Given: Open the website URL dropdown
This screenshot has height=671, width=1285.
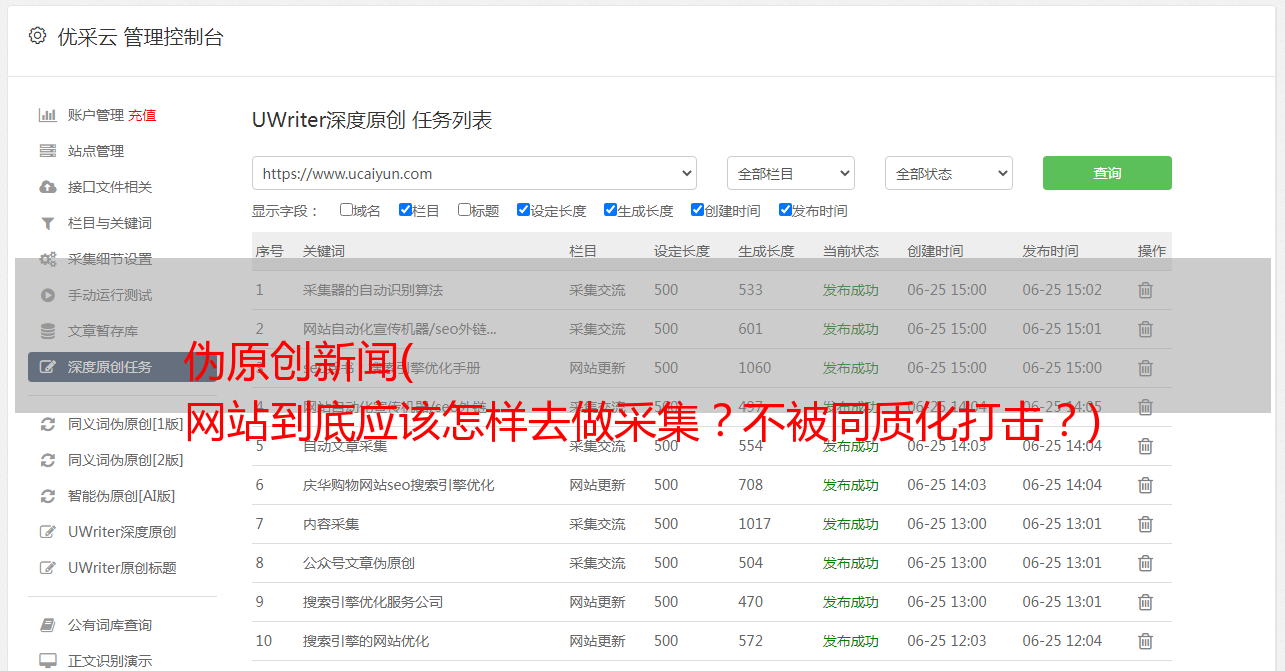Looking at the screenshot, I should click(474, 173).
